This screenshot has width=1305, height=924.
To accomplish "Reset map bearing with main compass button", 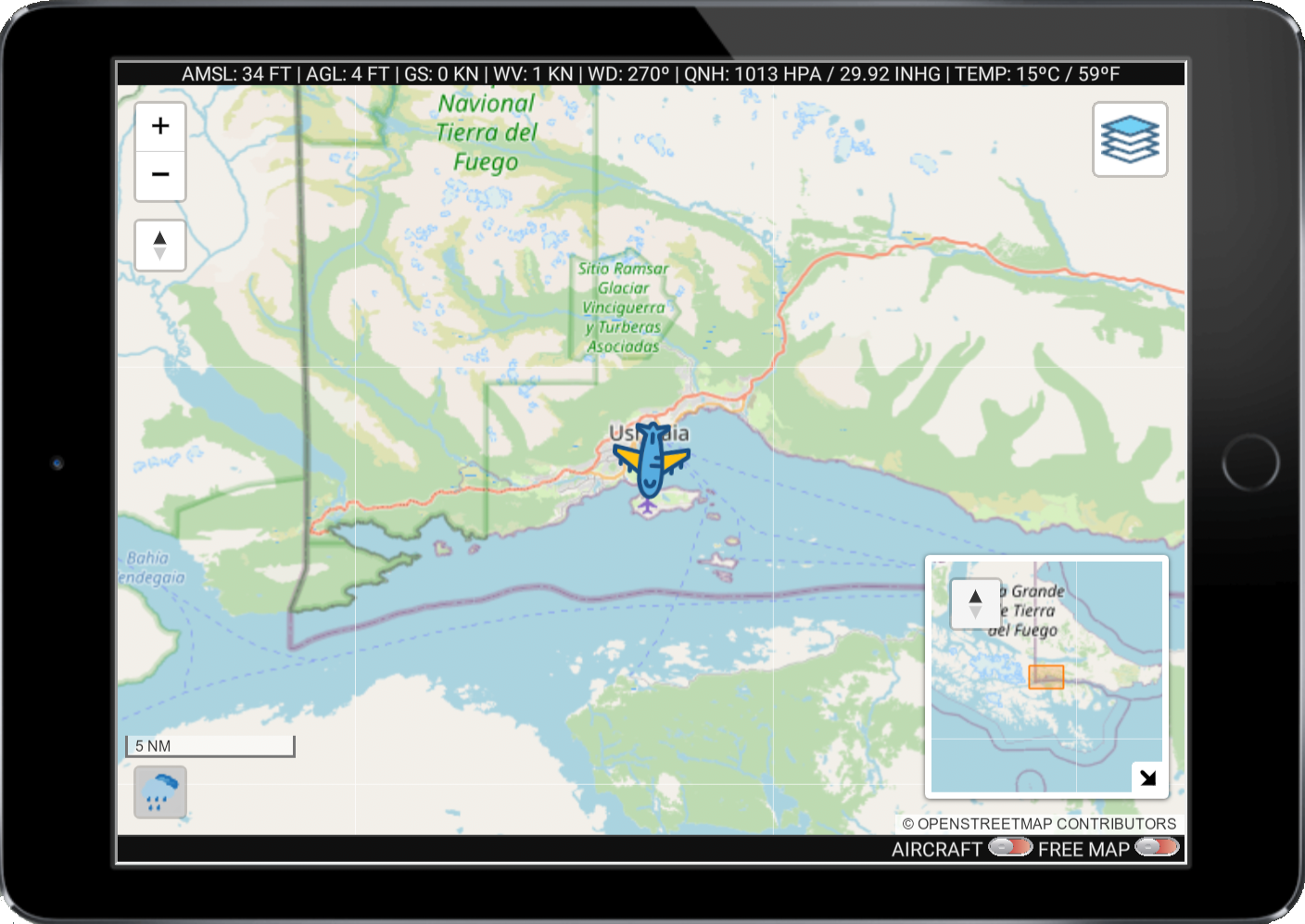I will (x=160, y=246).
